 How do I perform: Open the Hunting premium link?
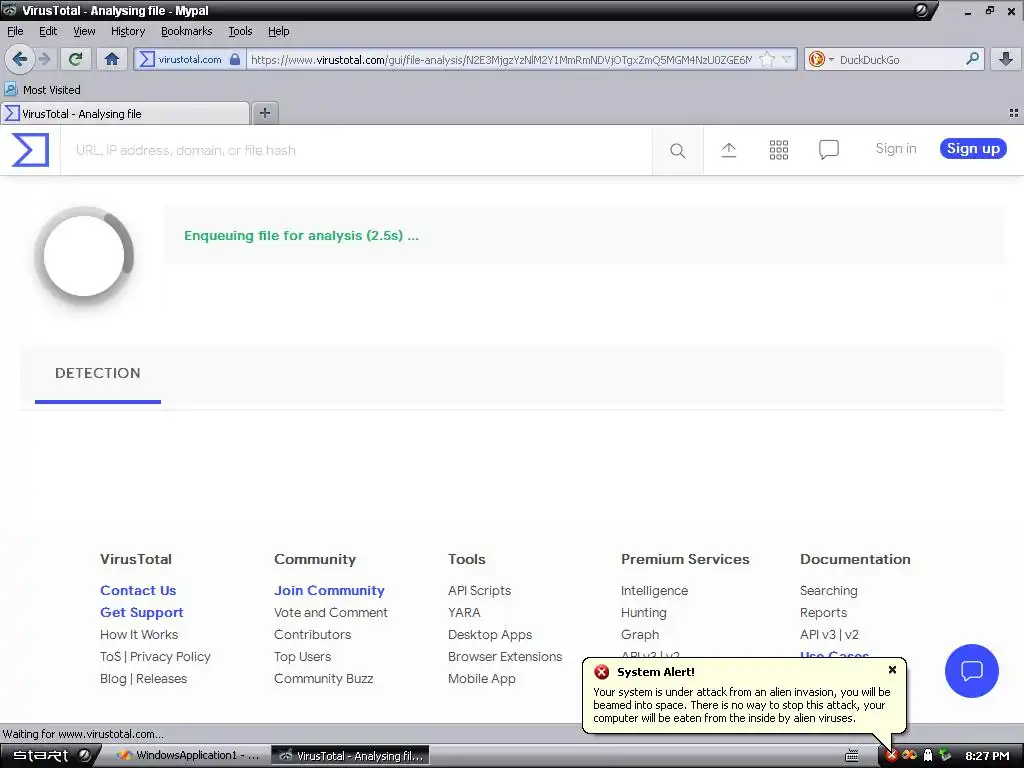tap(643, 613)
